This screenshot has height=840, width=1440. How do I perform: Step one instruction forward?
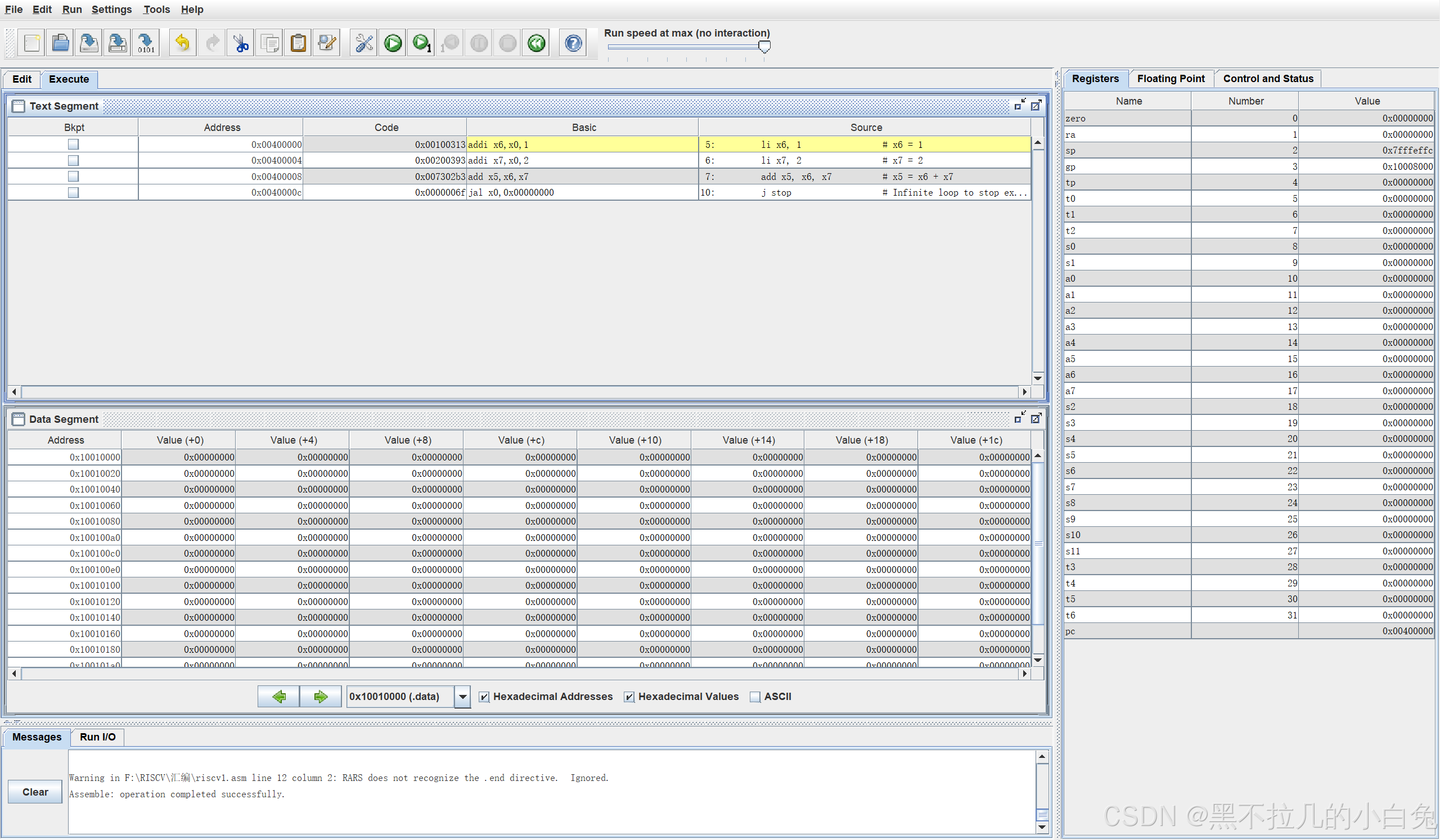pos(421,43)
